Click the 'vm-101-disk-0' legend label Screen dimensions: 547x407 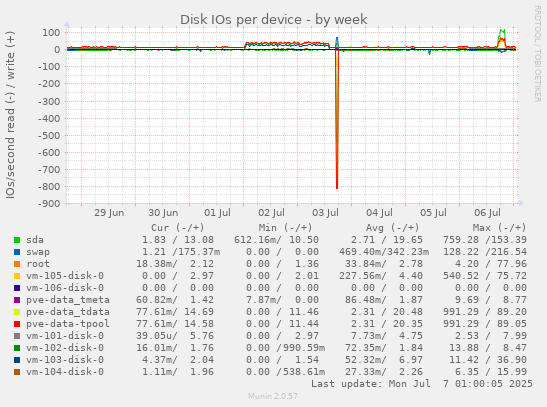pos(65,336)
